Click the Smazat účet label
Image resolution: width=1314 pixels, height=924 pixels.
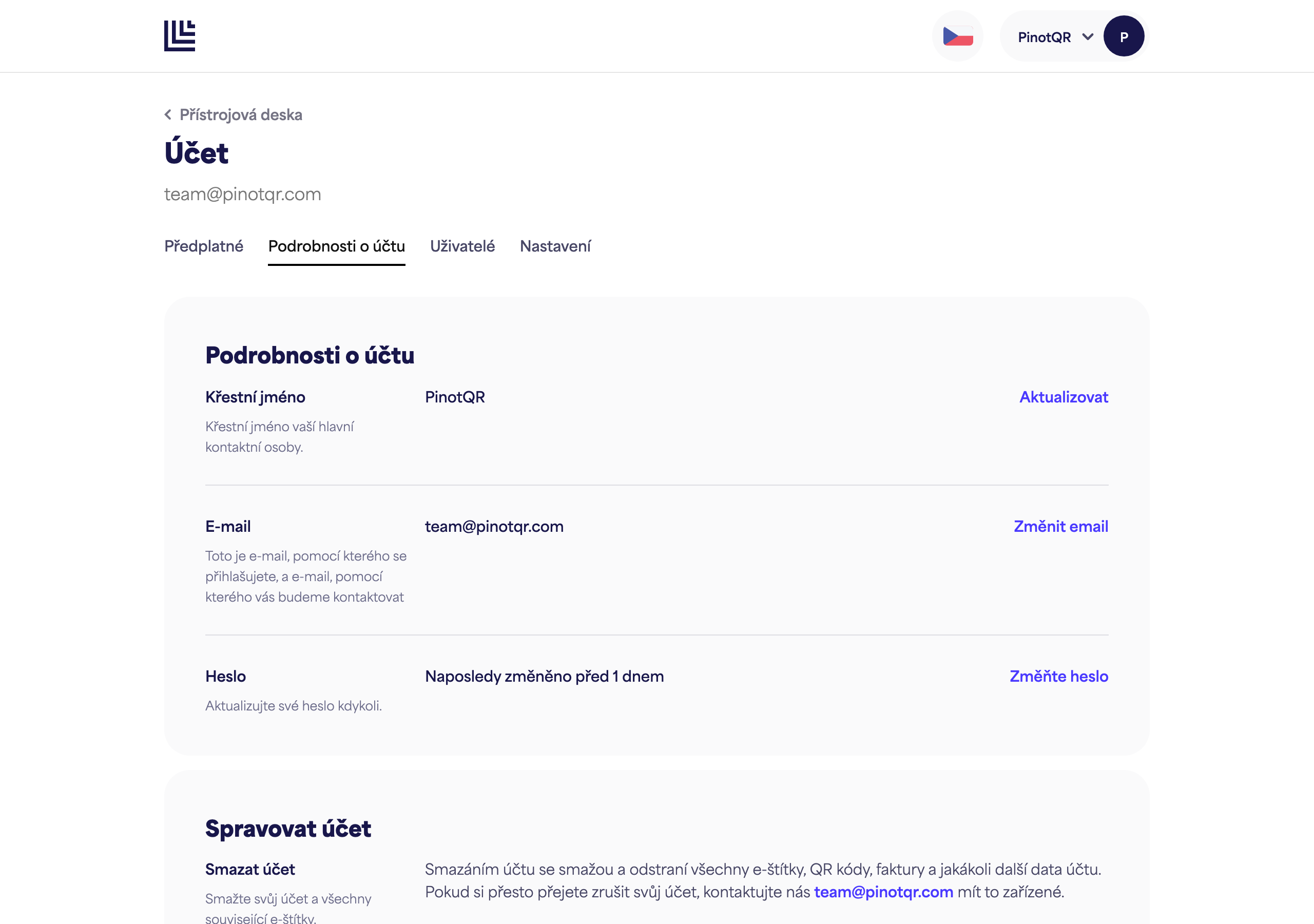point(250,869)
